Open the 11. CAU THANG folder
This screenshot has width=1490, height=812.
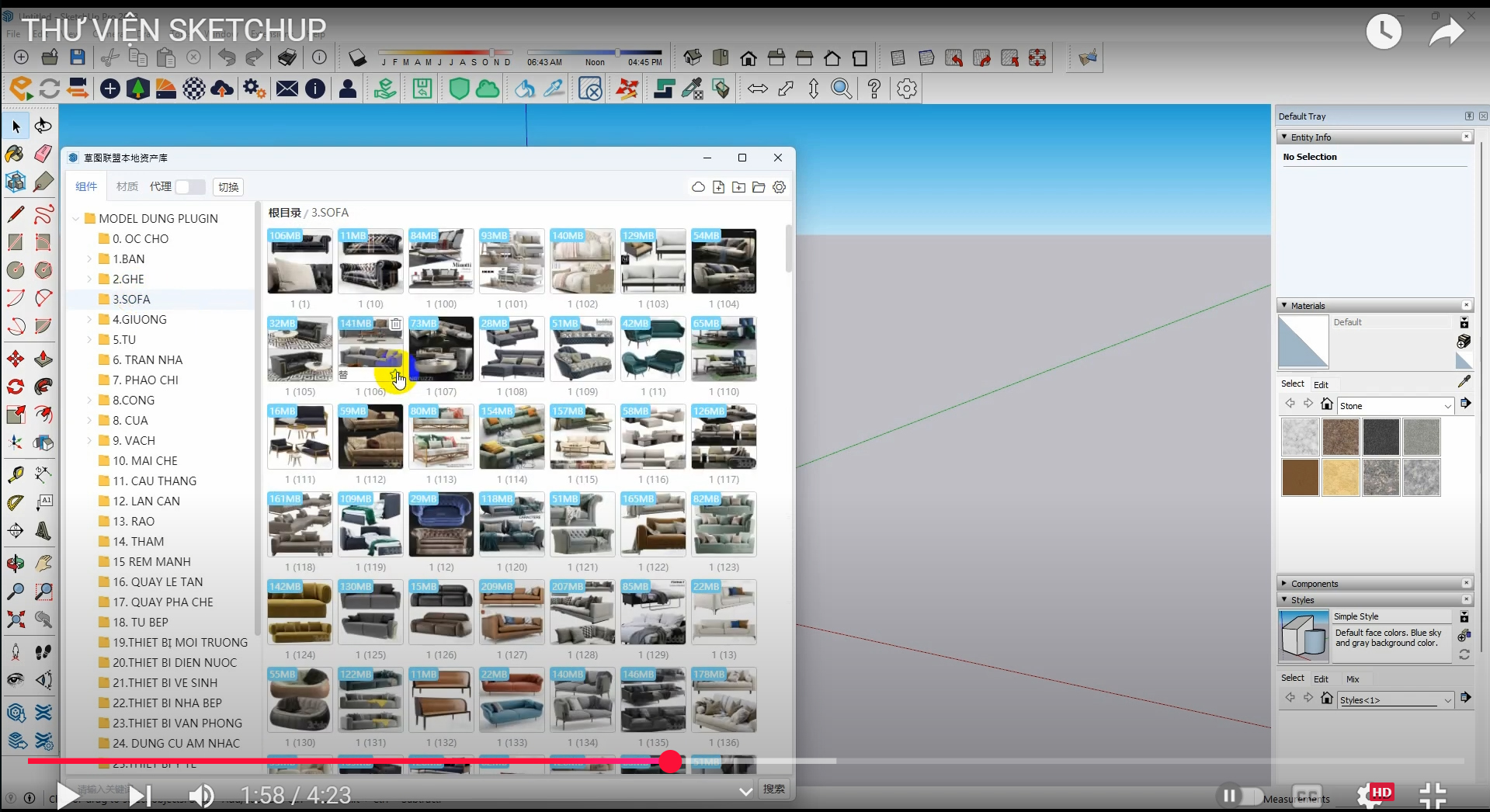click(x=155, y=481)
